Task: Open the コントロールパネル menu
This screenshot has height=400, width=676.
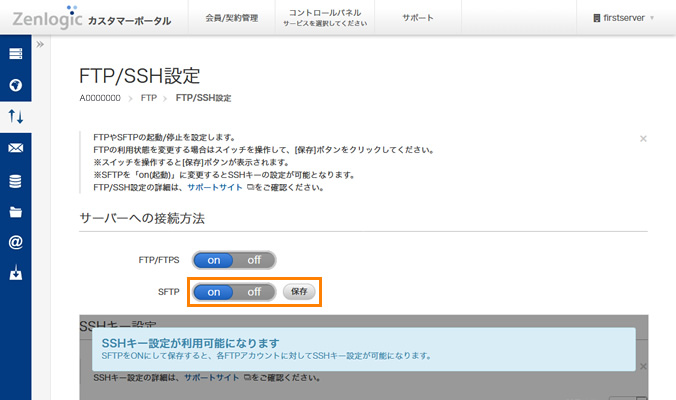Action: (x=325, y=18)
